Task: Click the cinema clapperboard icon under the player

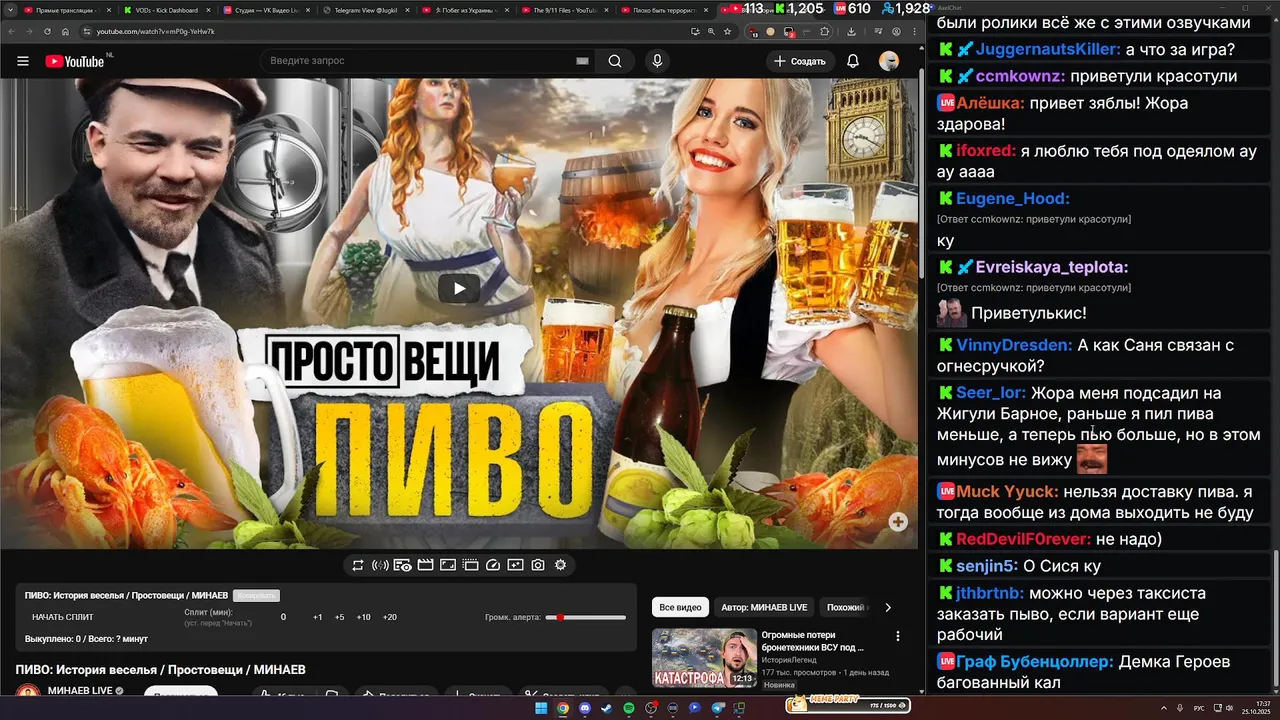Action: tap(425, 565)
